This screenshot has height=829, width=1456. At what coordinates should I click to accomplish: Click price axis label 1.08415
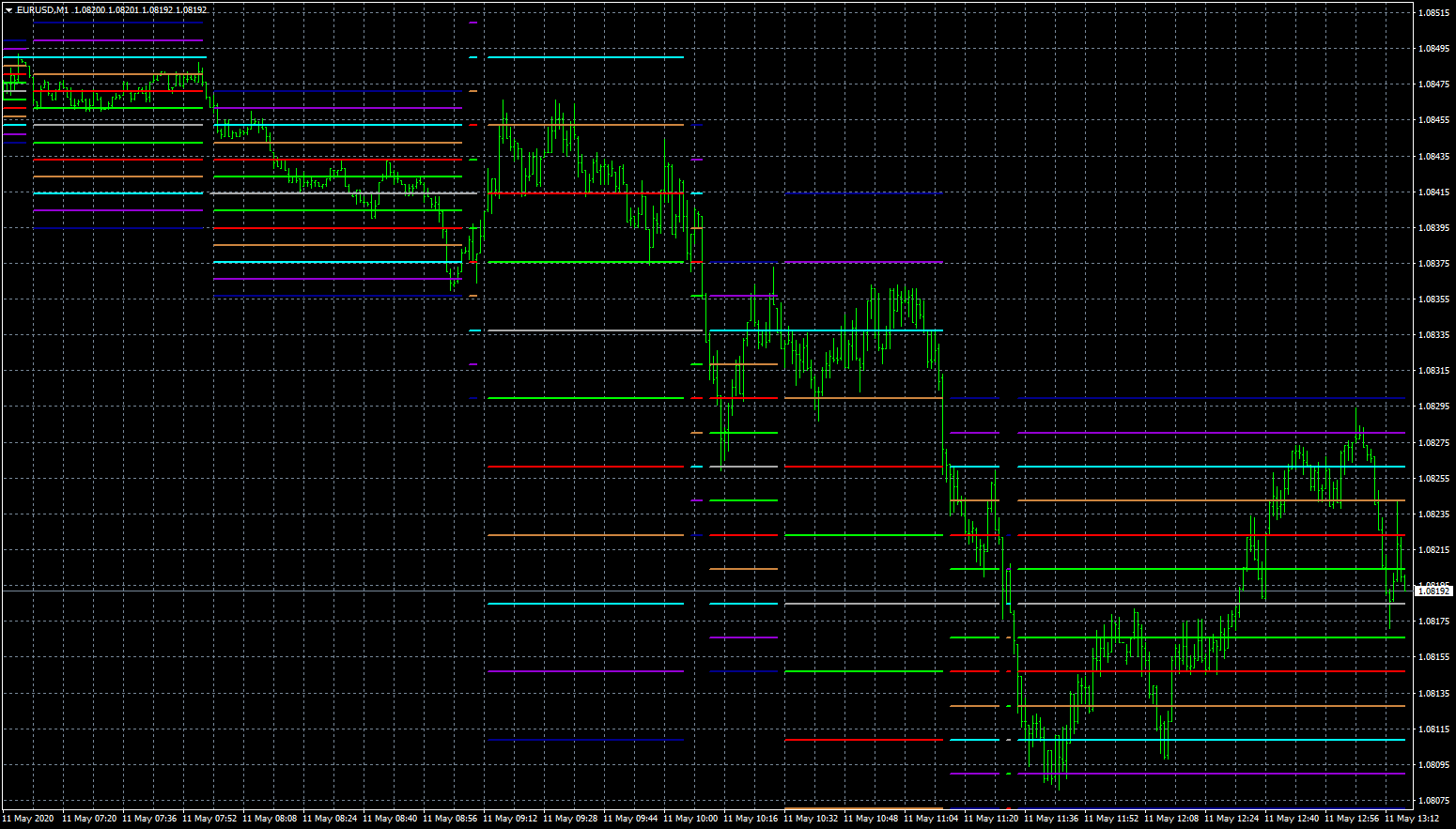(x=1433, y=192)
